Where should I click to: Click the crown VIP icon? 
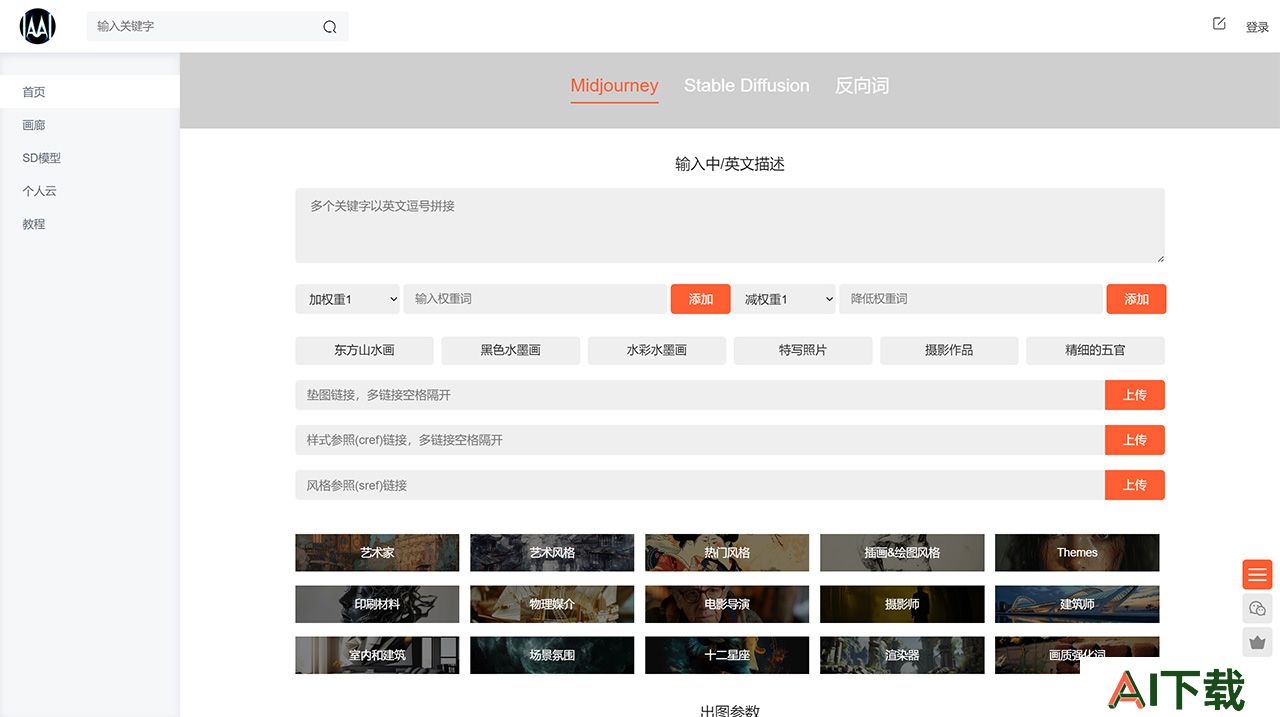(1258, 642)
